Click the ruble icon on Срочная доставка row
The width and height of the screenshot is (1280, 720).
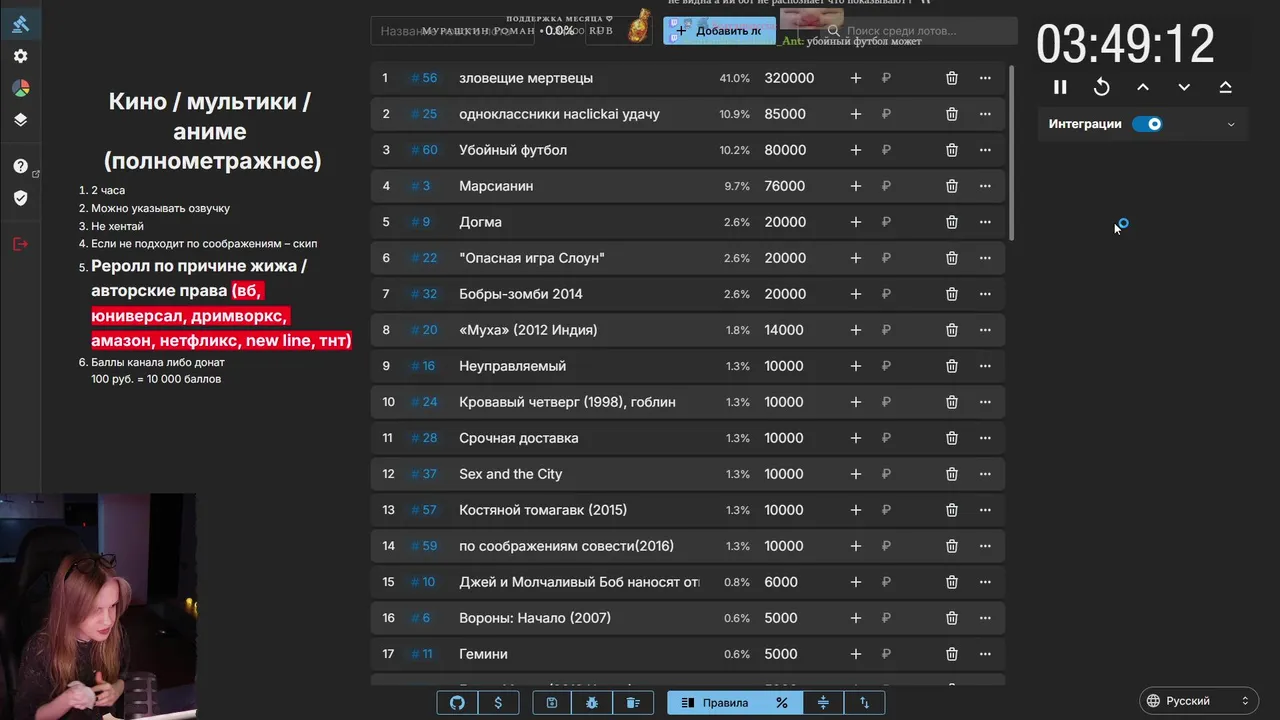[x=886, y=438]
